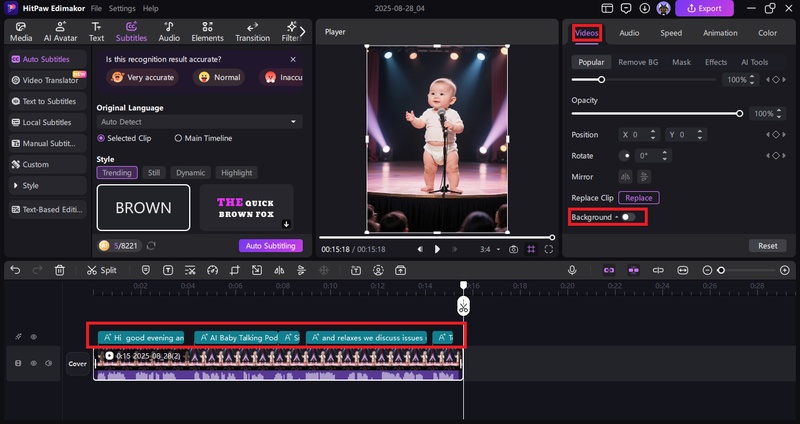Click the horizontal mirror icon in timeline toolbar
The width and height of the screenshot is (800, 424).
[279, 270]
